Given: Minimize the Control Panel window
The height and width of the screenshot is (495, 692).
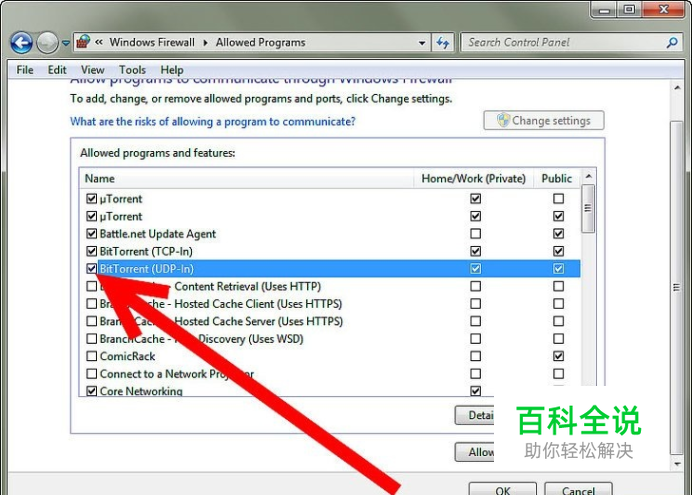Looking at the screenshot, I should point(604,9).
